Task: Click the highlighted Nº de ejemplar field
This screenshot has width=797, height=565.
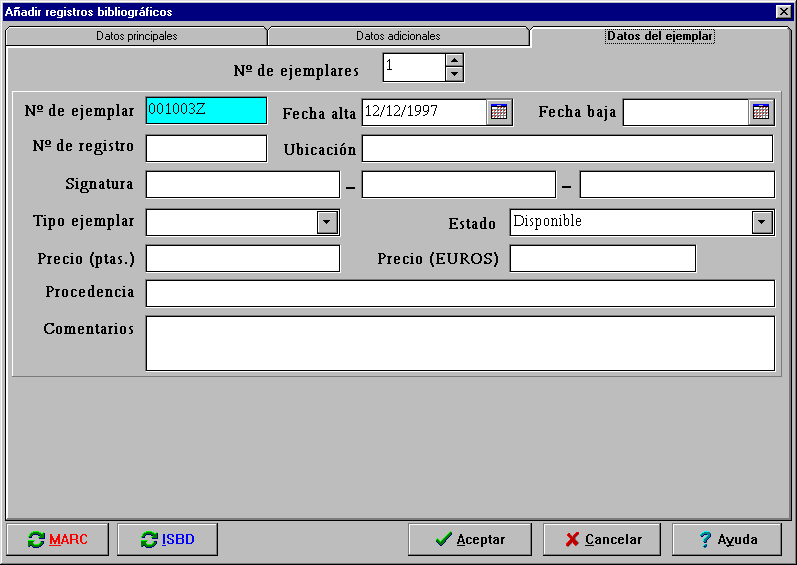Action: pyautogui.click(x=206, y=110)
